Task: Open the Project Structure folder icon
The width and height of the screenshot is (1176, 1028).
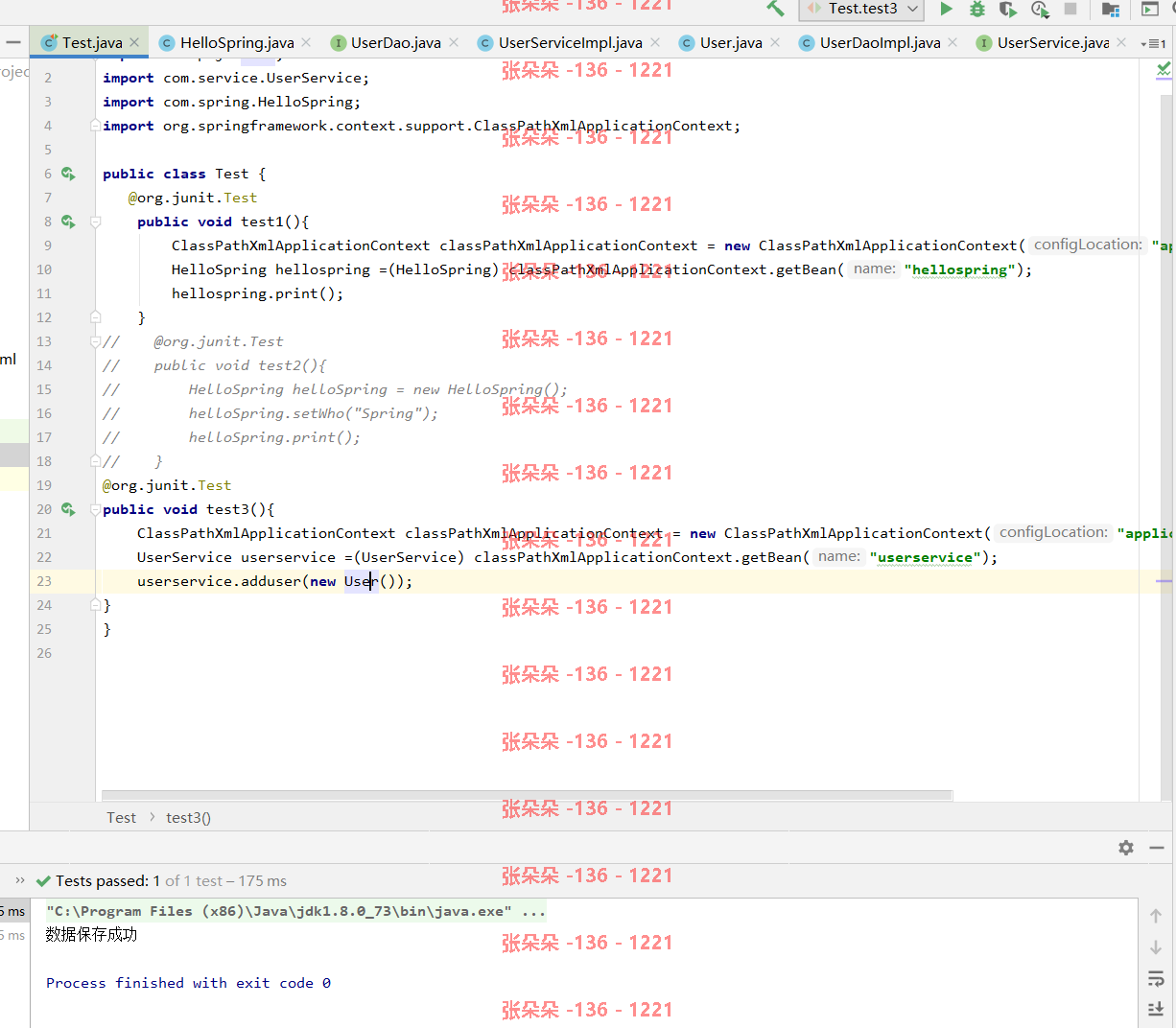Action: tap(1111, 10)
